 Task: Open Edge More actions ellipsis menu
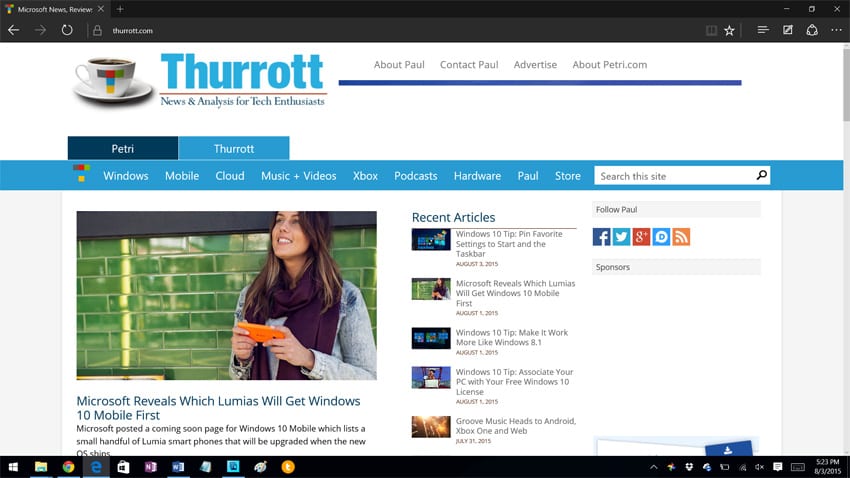(x=836, y=30)
